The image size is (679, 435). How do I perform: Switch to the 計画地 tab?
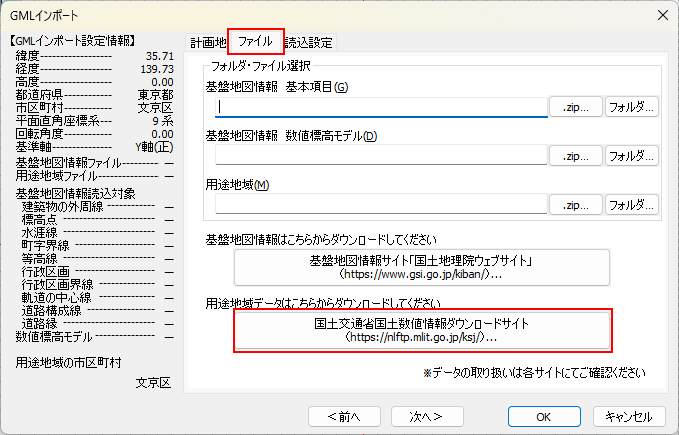coord(208,42)
